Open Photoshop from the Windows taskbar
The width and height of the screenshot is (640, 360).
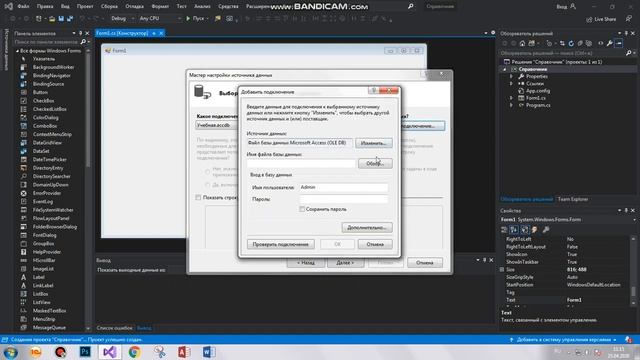pos(85,352)
